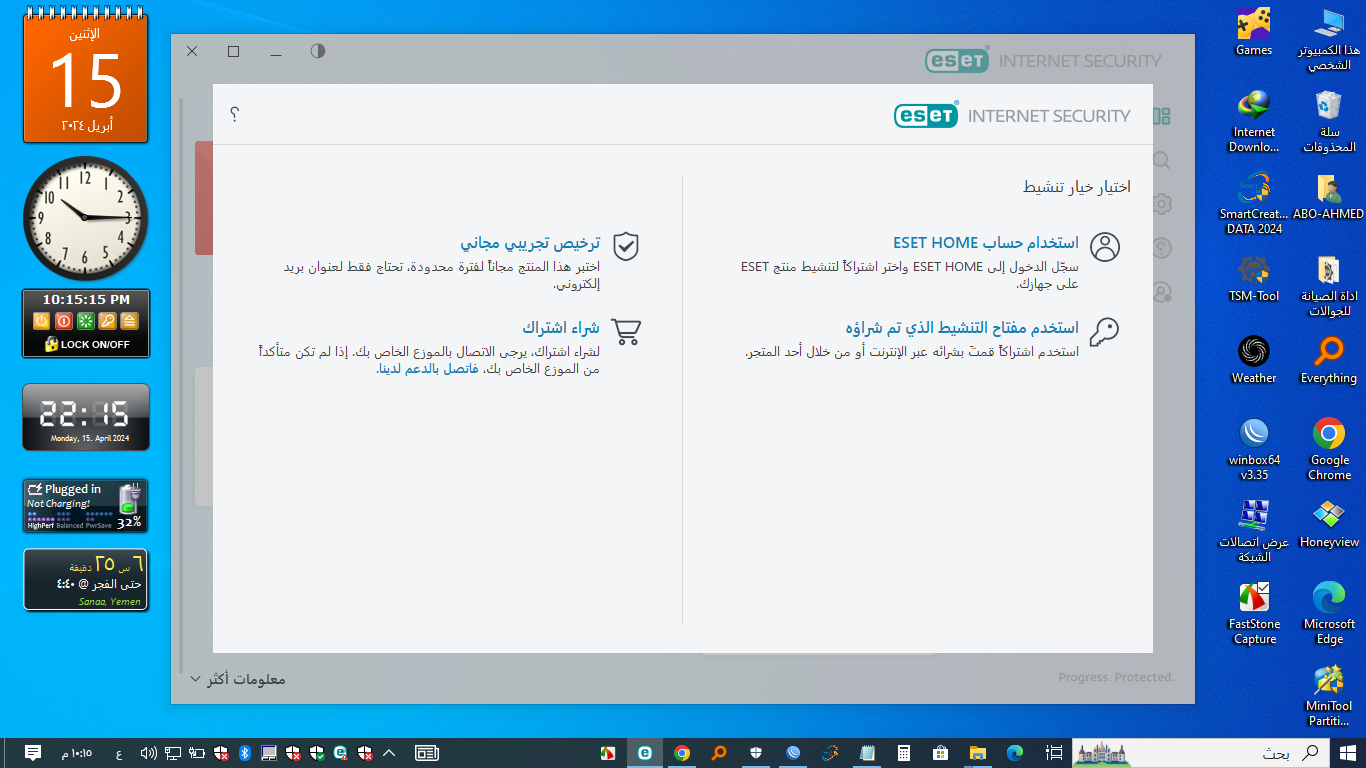Image resolution: width=1366 pixels, height=768 pixels.
Task: Open Calculator from taskbar
Action: tap(904, 753)
